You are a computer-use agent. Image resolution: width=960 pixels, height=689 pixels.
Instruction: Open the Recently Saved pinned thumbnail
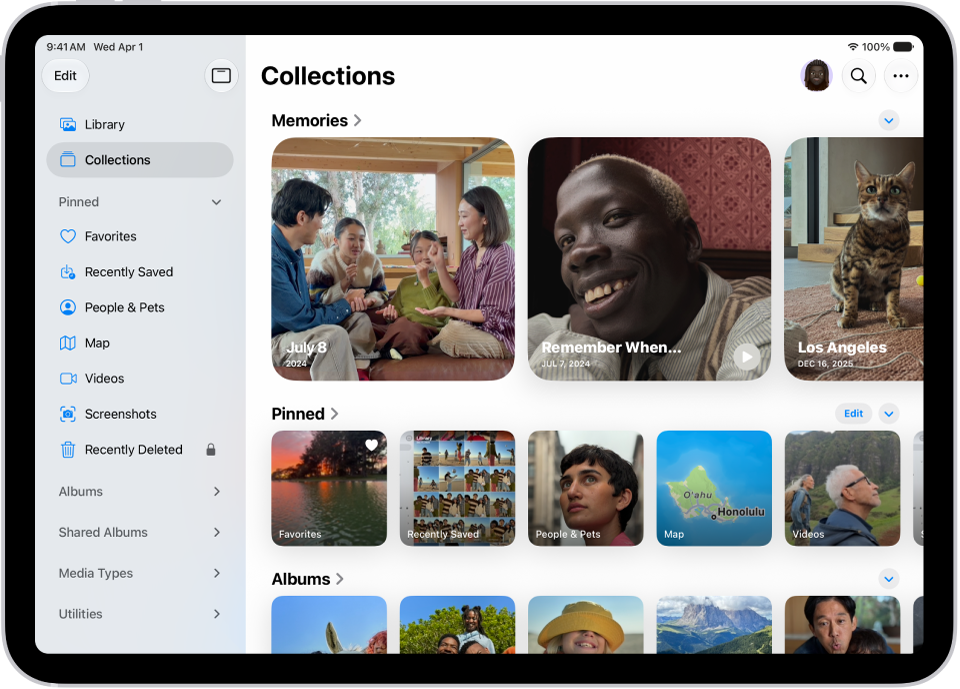457,488
